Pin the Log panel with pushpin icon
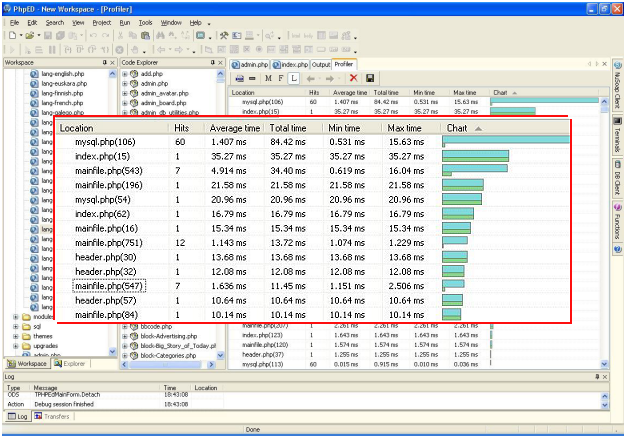Viewport: 625px width, 437px height. [597, 376]
